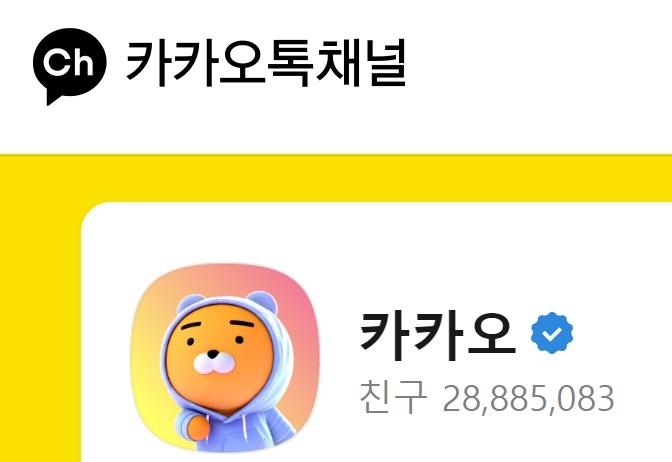Click the yellow strip left of white card
The width and height of the screenshot is (672, 462).
coord(40,332)
